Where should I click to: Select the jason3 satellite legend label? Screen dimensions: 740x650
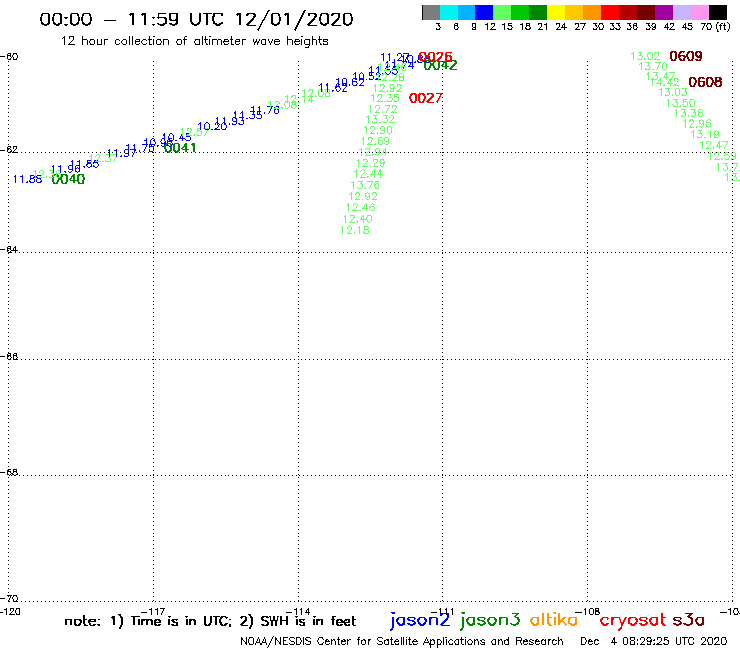click(490, 620)
